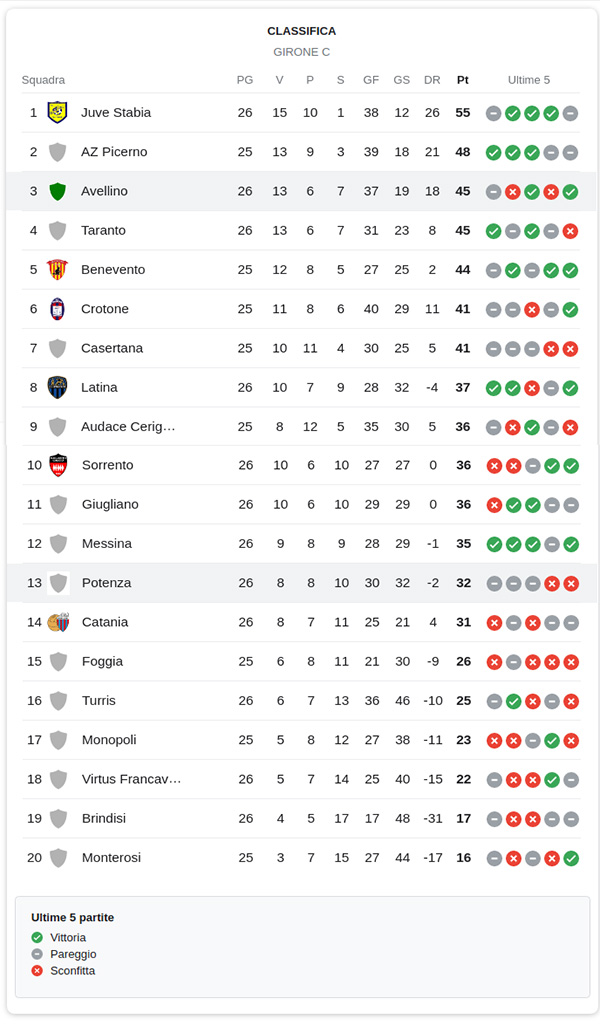Click the Benevento team crest
The width and height of the screenshot is (600, 1026).
click(x=58, y=270)
